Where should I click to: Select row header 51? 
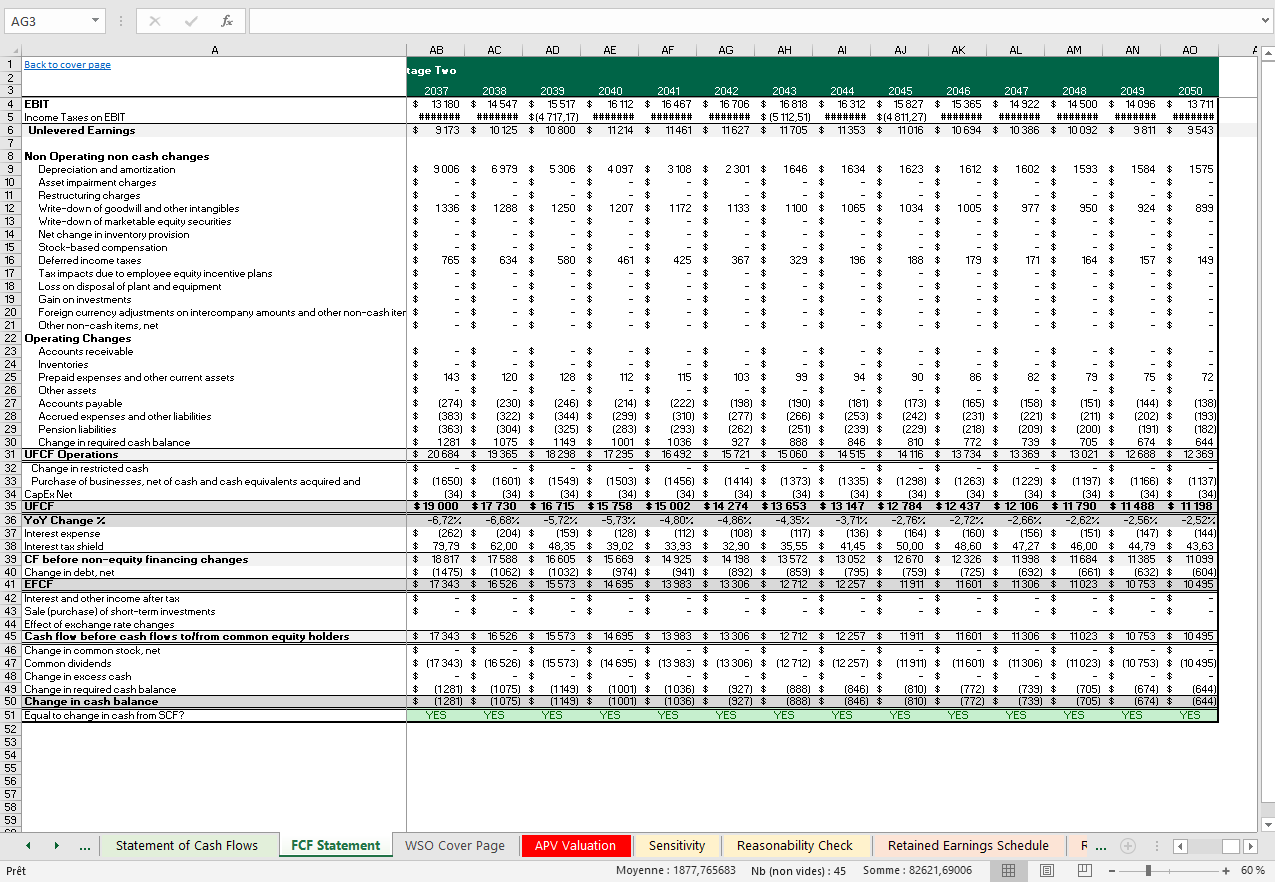point(11,715)
